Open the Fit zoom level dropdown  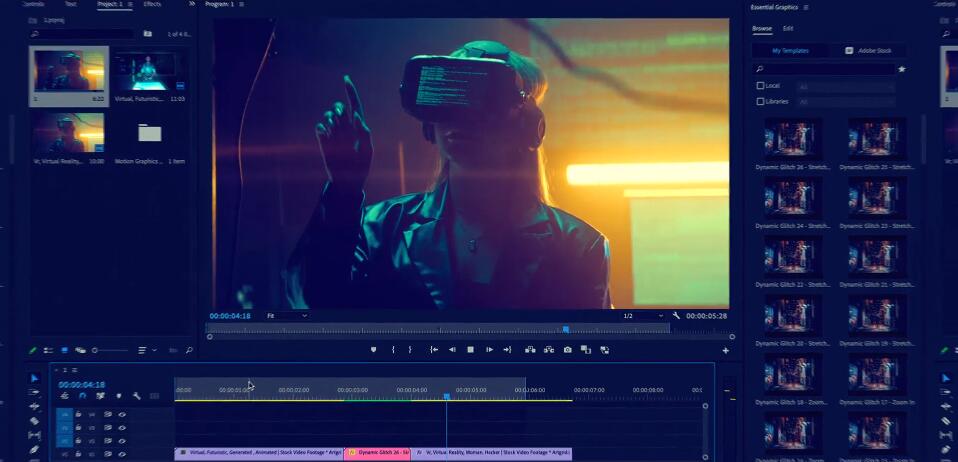287,316
